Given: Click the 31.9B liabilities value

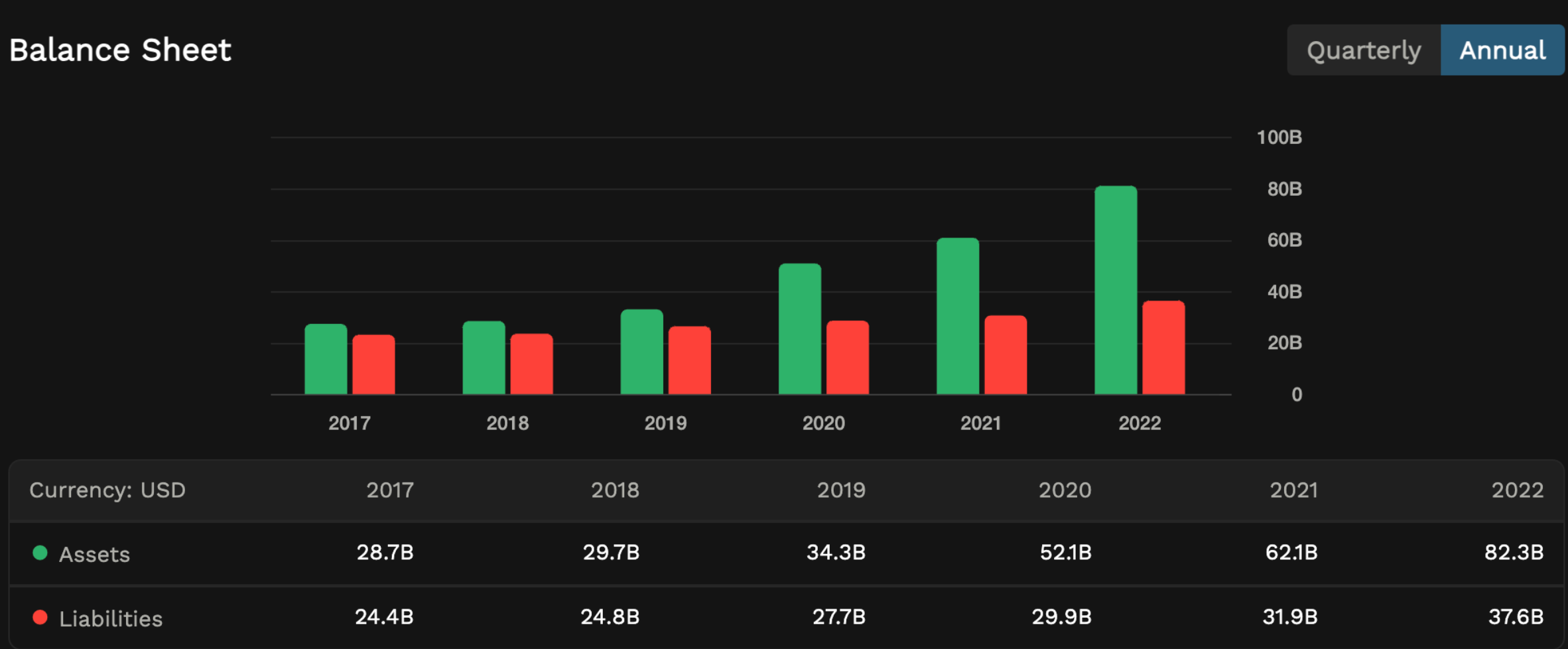Looking at the screenshot, I should [1290, 616].
